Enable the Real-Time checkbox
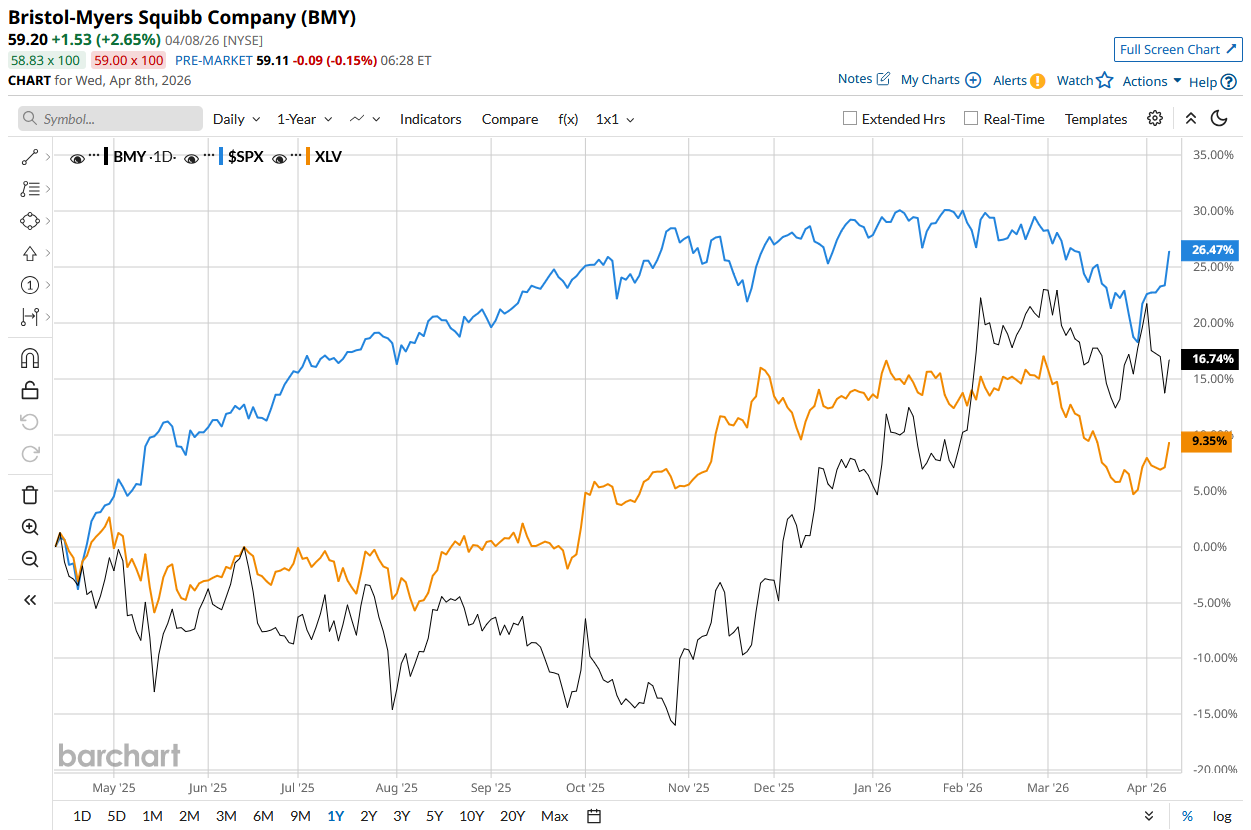 click(x=971, y=118)
